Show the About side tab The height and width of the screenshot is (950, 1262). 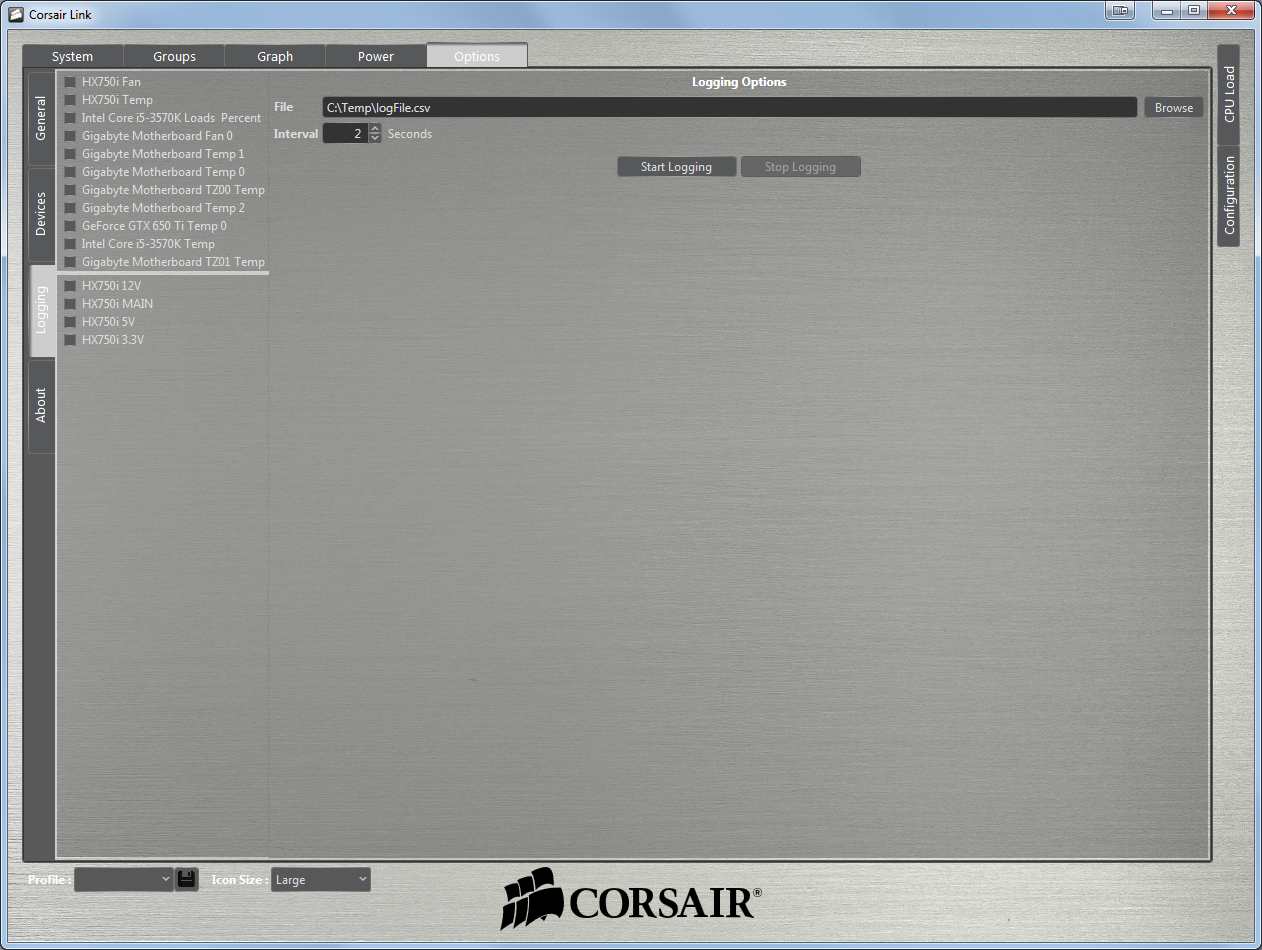pos(41,406)
